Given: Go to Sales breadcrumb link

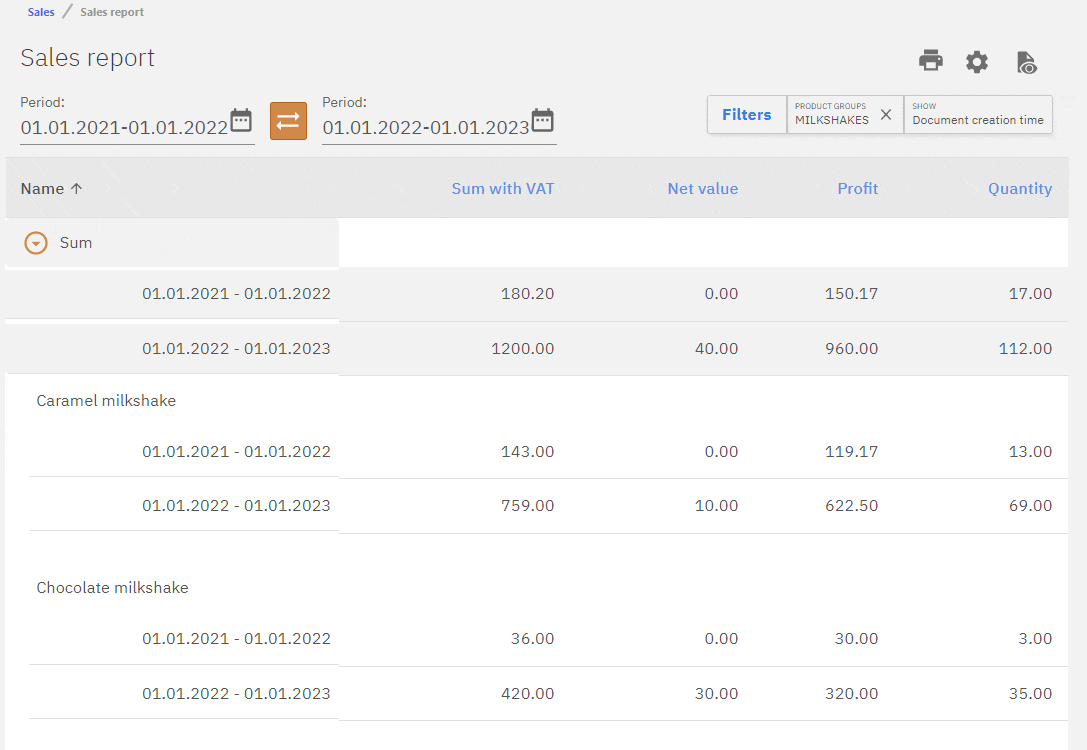Looking at the screenshot, I should point(41,12).
